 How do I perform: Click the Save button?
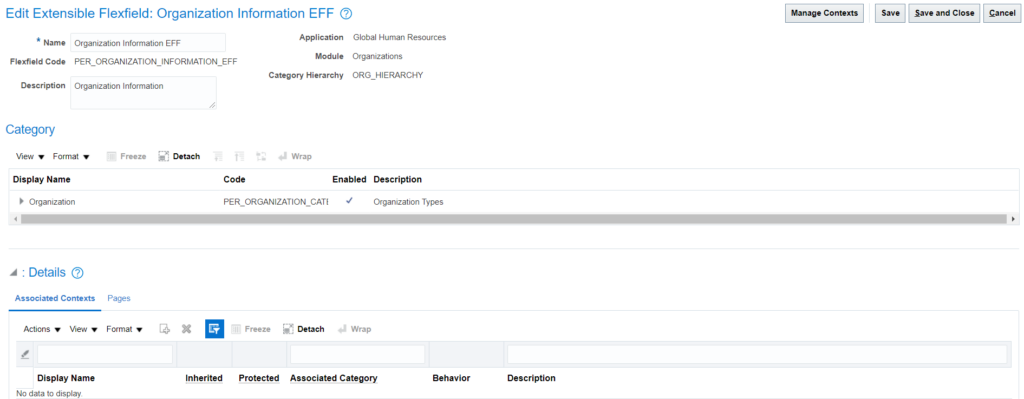click(890, 13)
